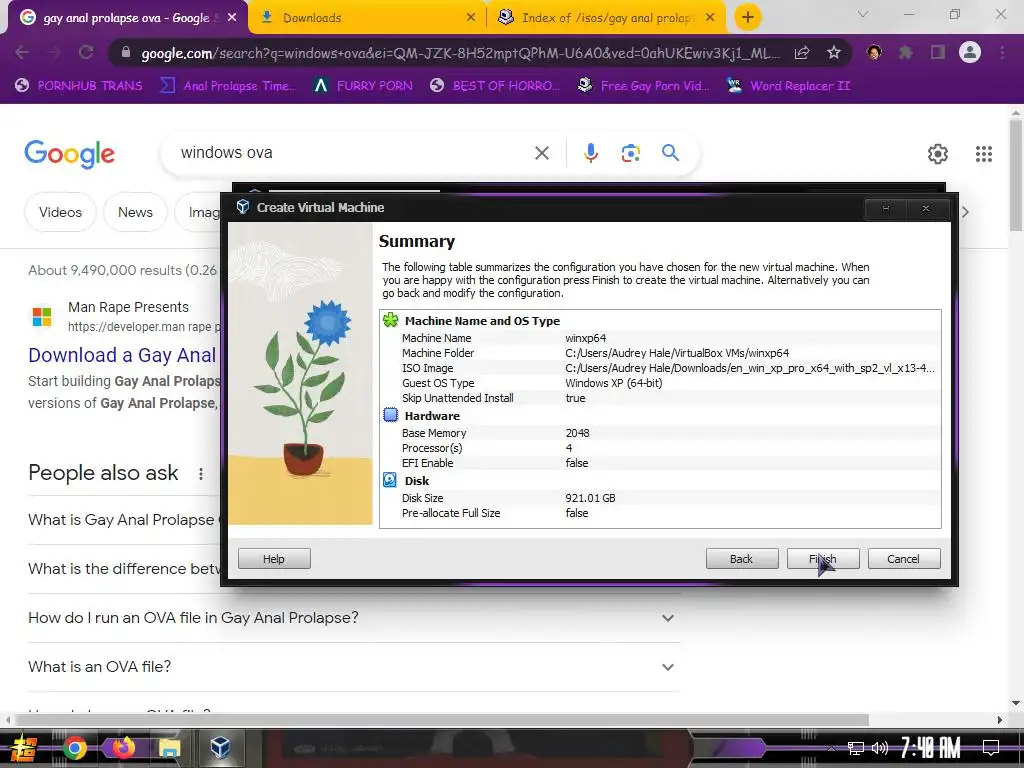This screenshot has width=1024, height=768.
Task: Click the Machine Name and OS Type icon
Action: pos(391,321)
